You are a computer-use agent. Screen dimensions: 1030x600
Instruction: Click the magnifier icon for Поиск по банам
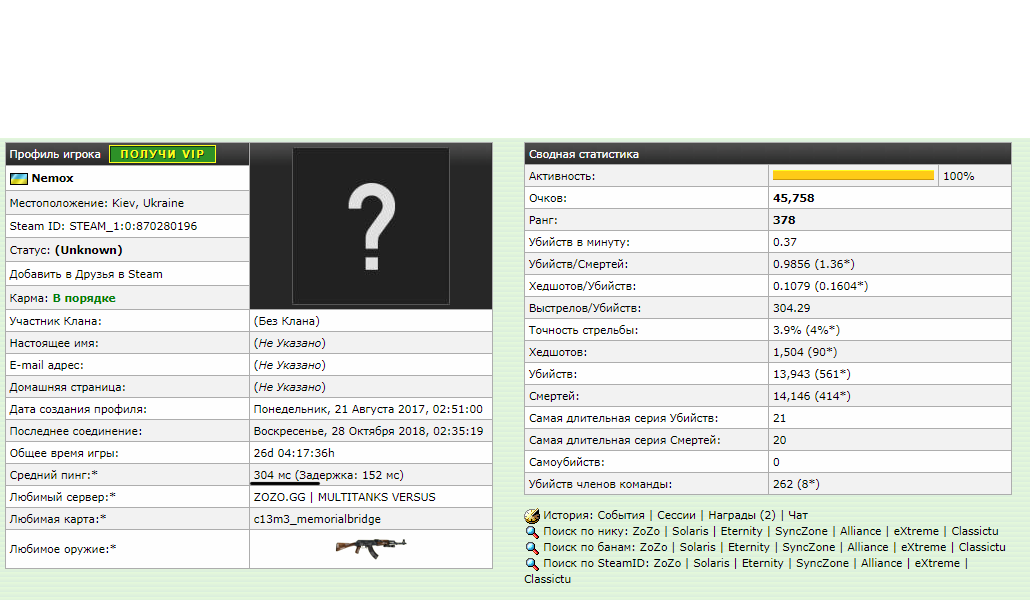[x=532, y=547]
